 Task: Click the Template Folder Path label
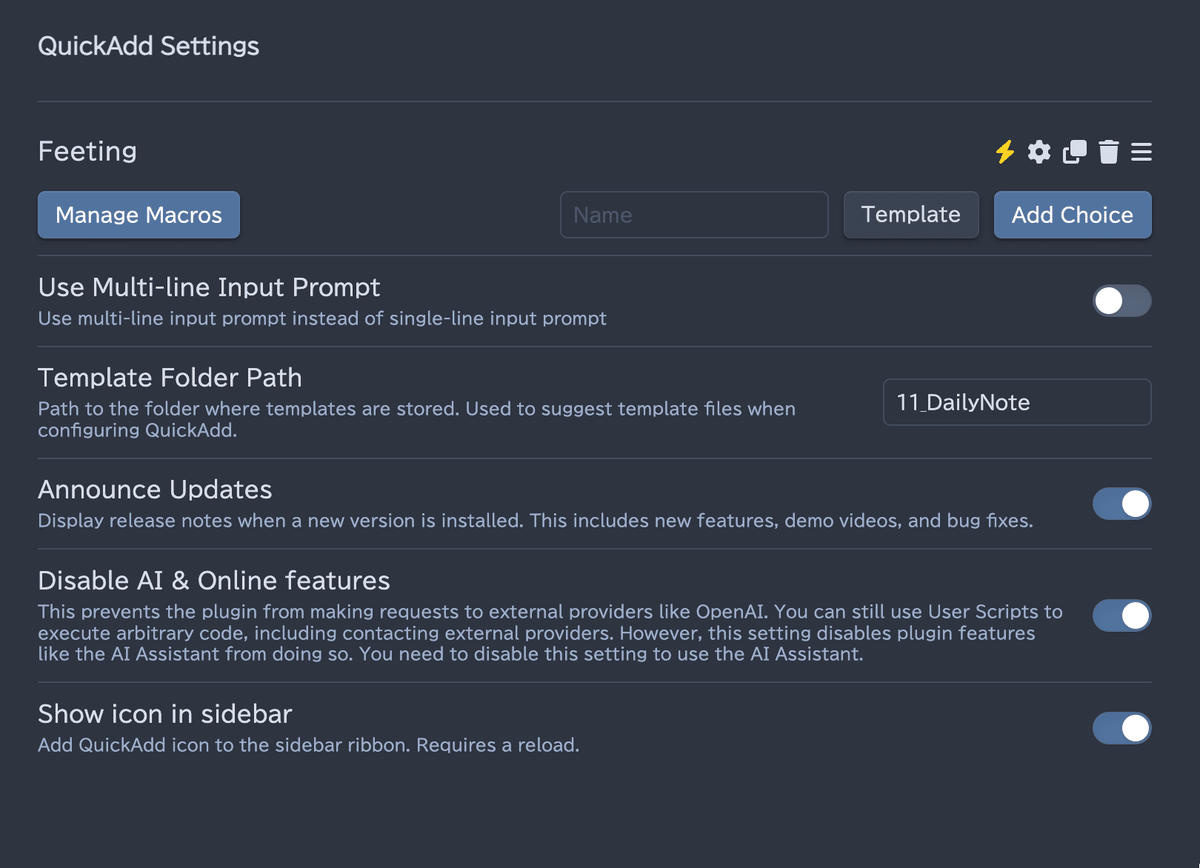click(170, 378)
